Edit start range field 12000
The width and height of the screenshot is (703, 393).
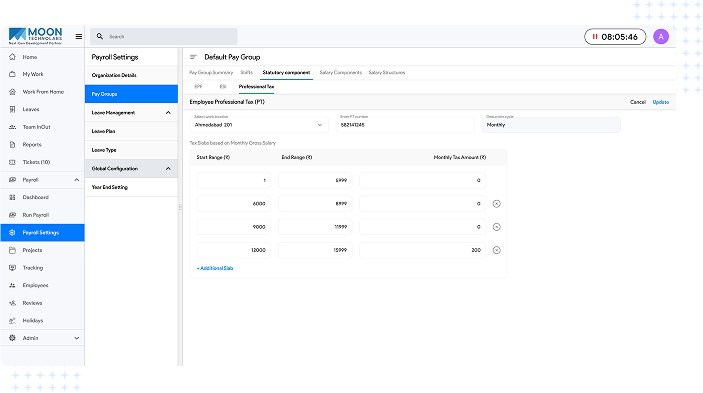click(x=234, y=250)
